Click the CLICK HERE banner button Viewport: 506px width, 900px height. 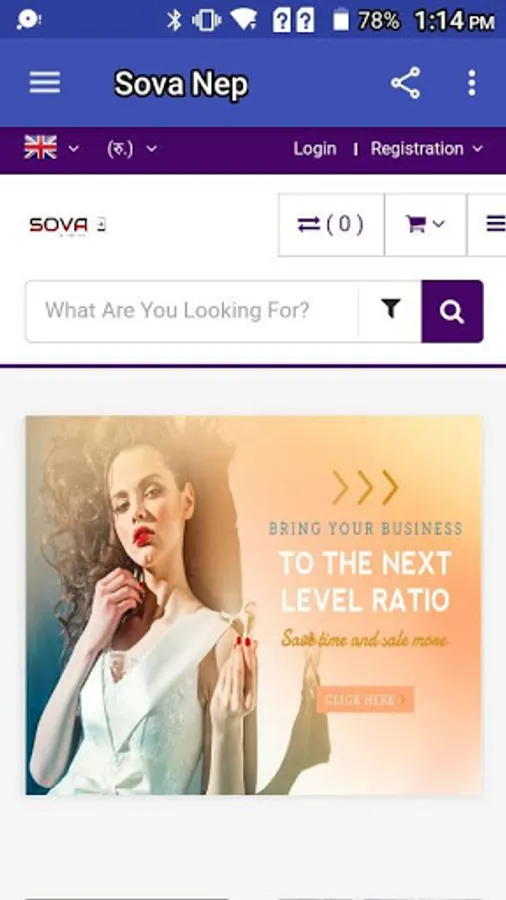(365, 699)
